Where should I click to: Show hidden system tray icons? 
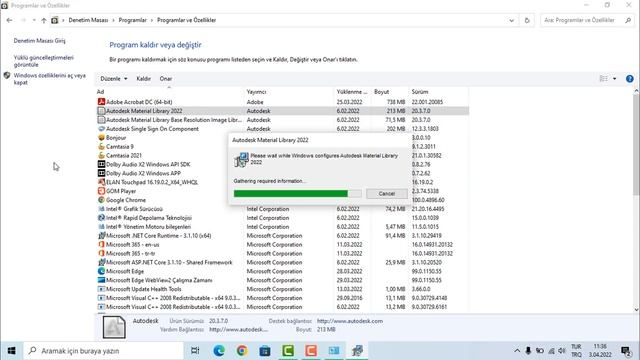[x=517, y=351]
